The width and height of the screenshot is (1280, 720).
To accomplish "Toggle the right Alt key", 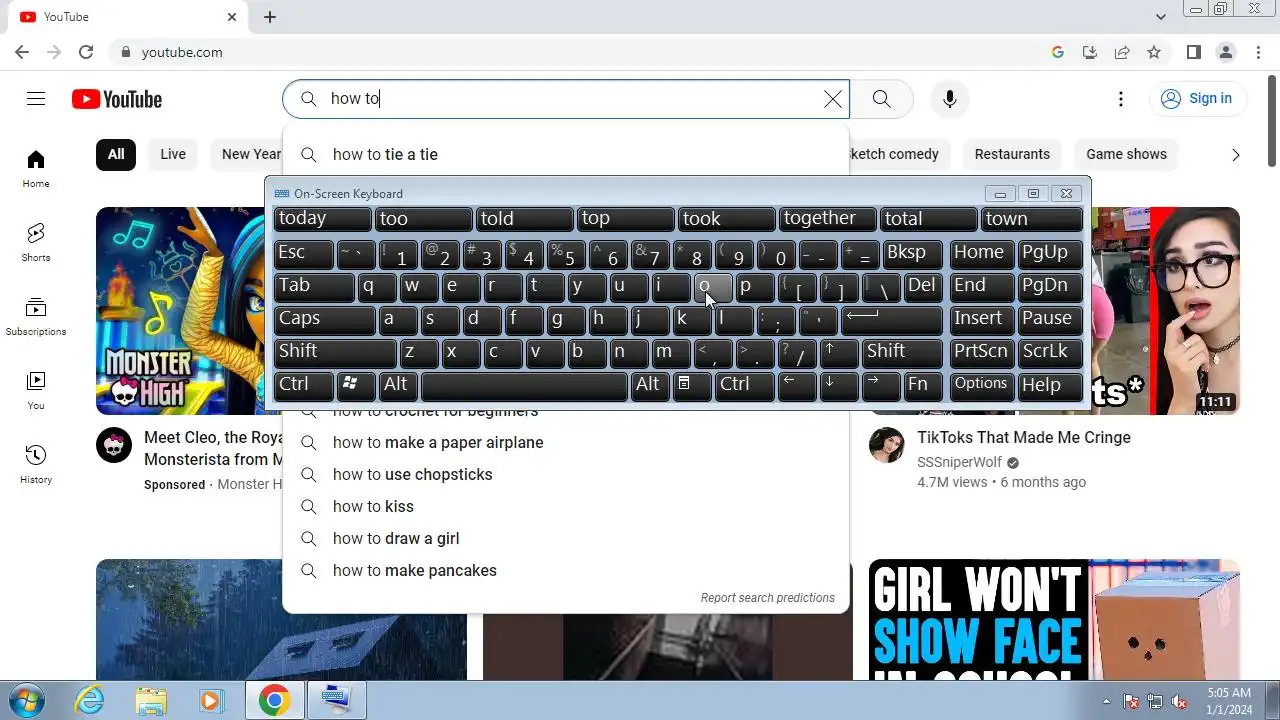I will pos(649,385).
